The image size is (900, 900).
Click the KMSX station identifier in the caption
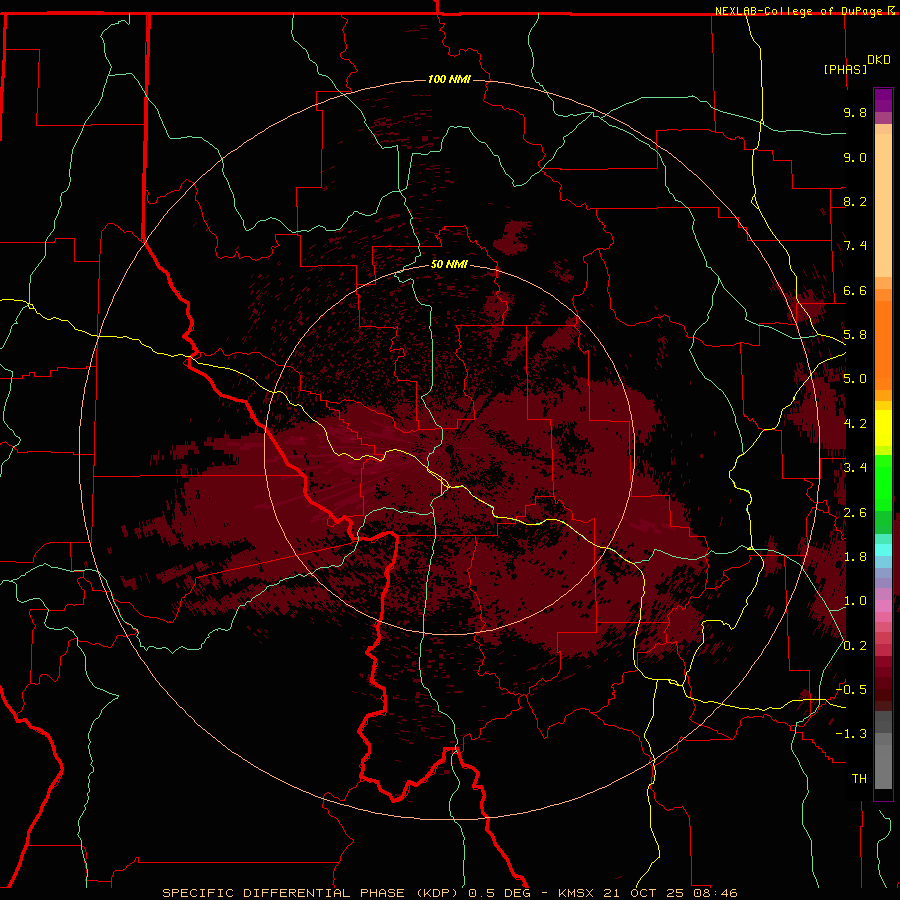click(x=577, y=893)
